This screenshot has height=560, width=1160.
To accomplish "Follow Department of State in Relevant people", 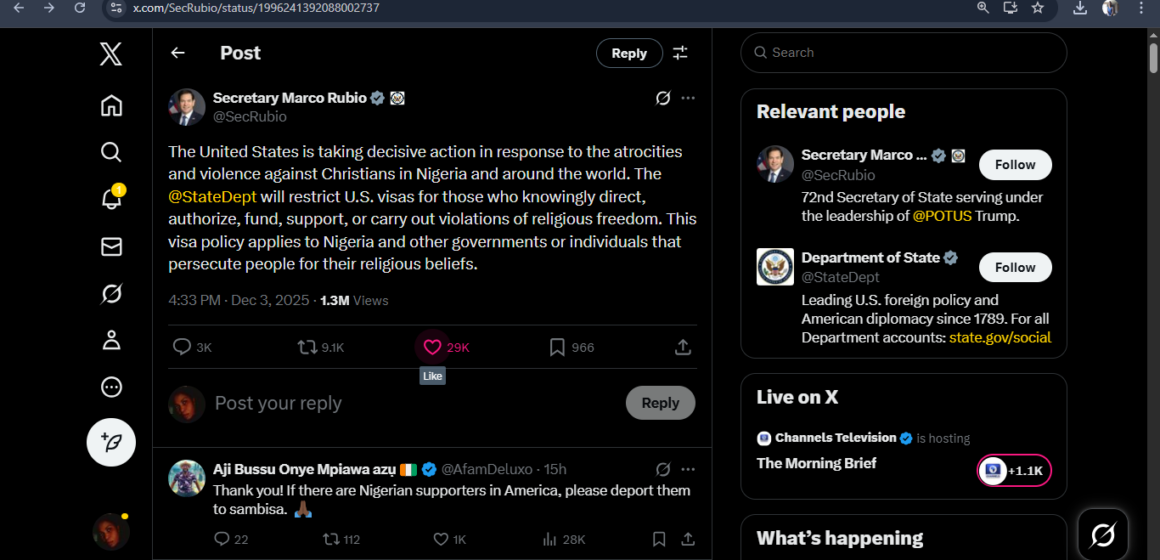I will click(1015, 267).
